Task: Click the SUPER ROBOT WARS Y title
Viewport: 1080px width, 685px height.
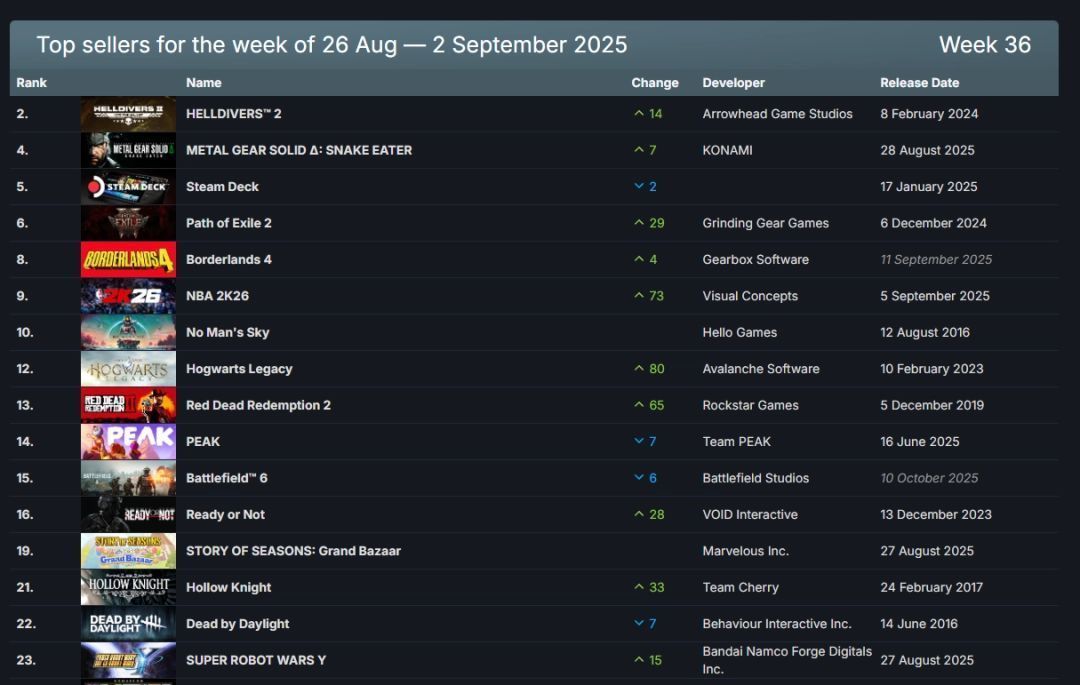Action: (255, 660)
